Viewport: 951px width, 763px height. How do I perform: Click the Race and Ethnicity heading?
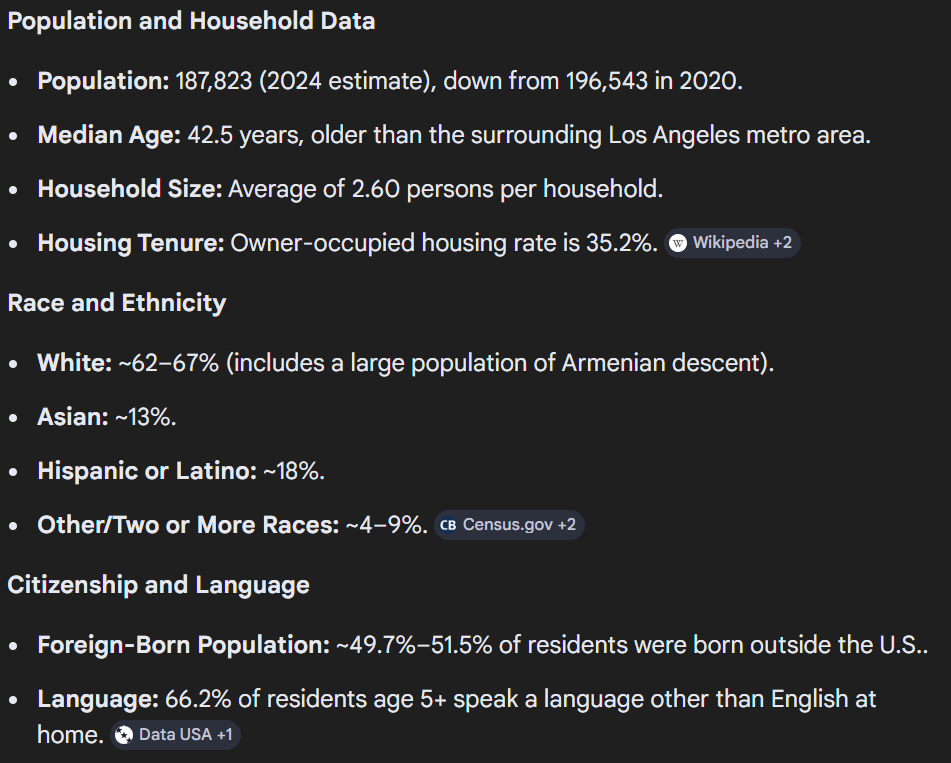tap(117, 303)
